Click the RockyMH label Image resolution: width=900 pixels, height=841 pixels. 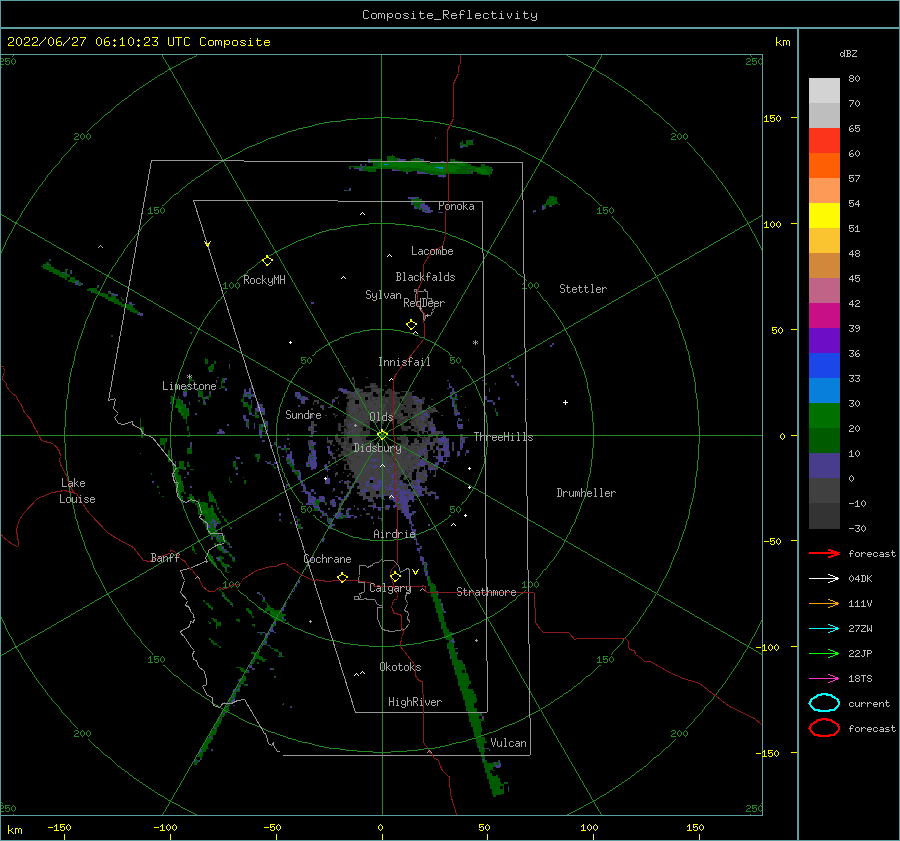point(264,280)
